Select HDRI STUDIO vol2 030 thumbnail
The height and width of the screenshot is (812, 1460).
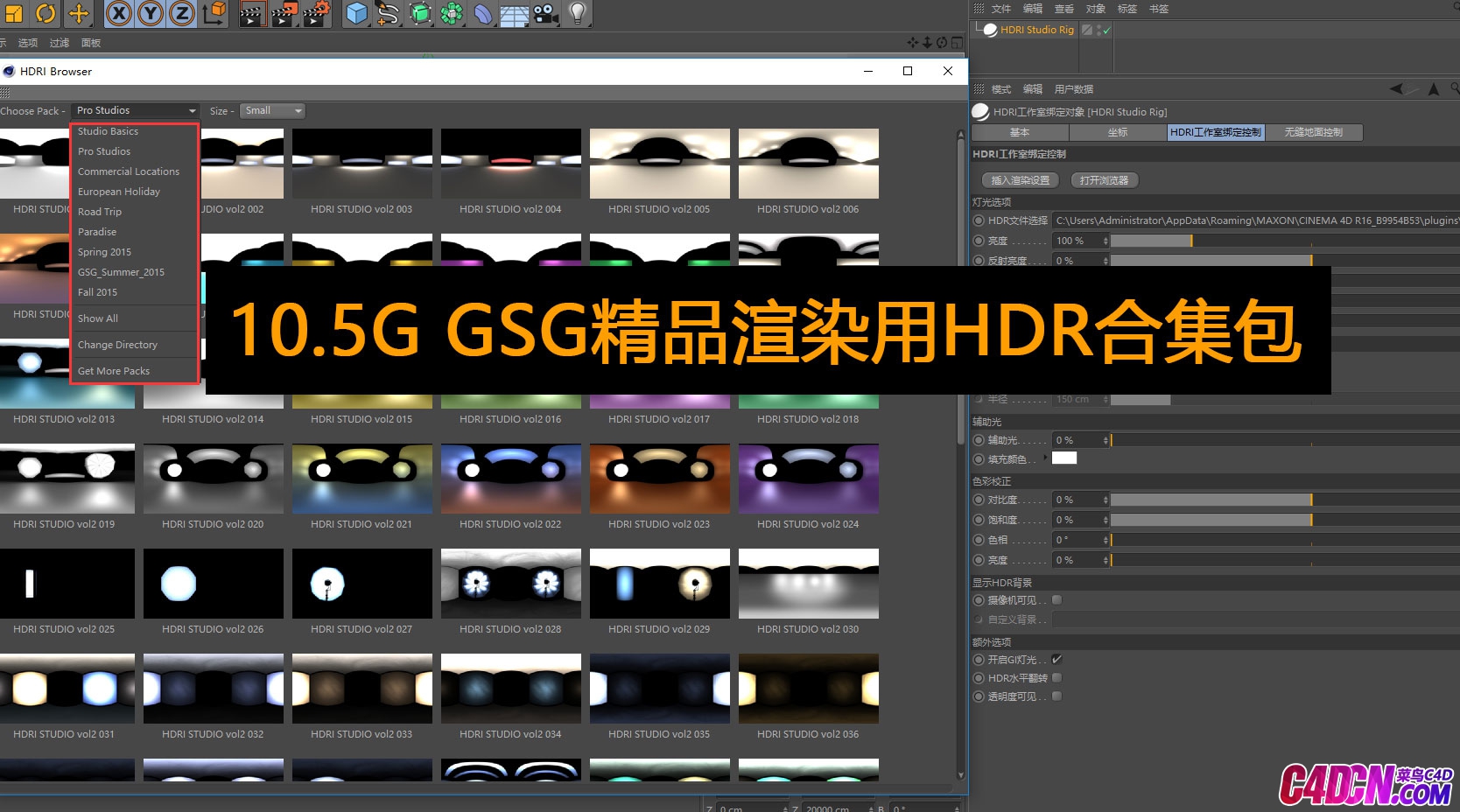click(x=809, y=584)
